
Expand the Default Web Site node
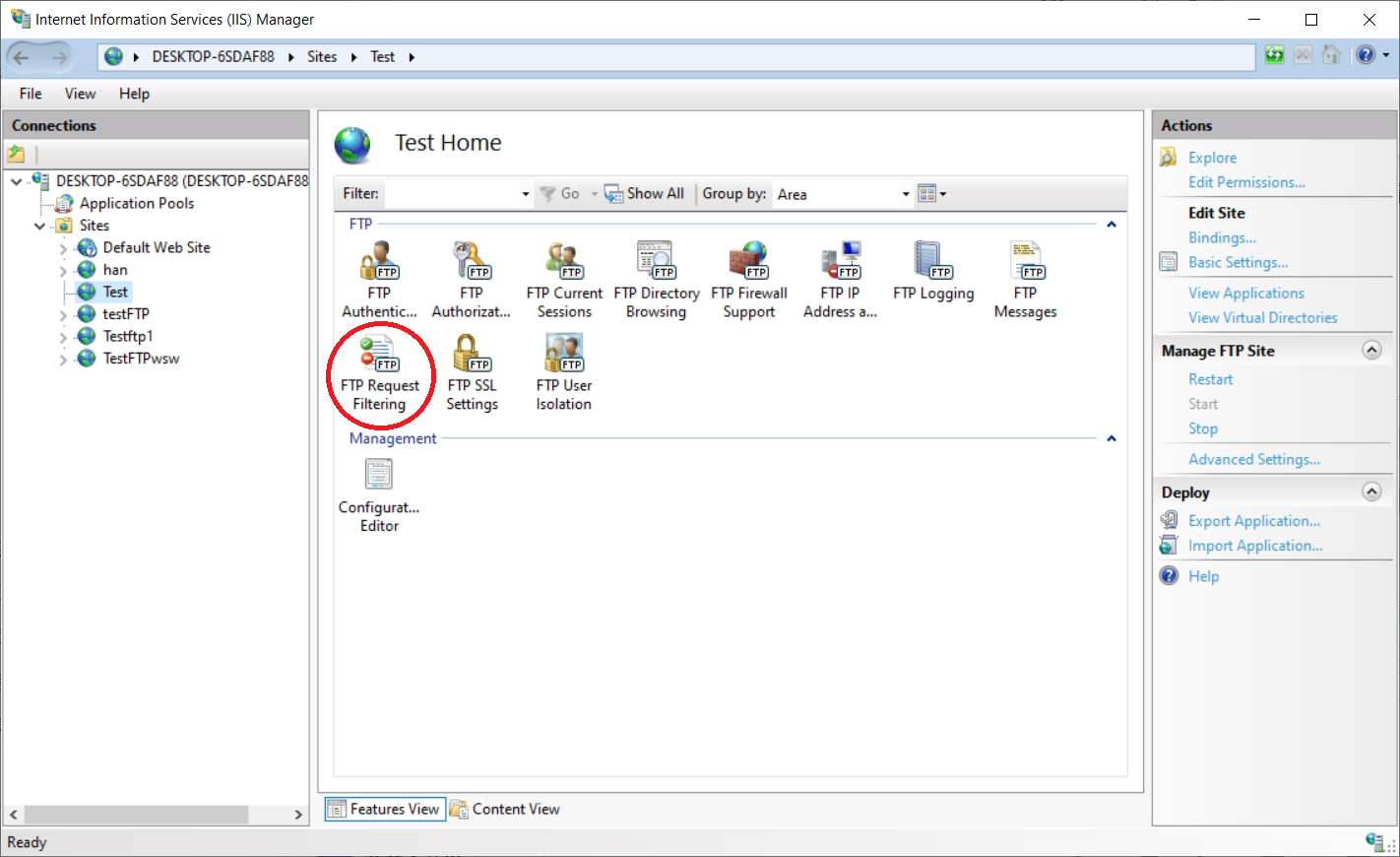click(x=63, y=248)
